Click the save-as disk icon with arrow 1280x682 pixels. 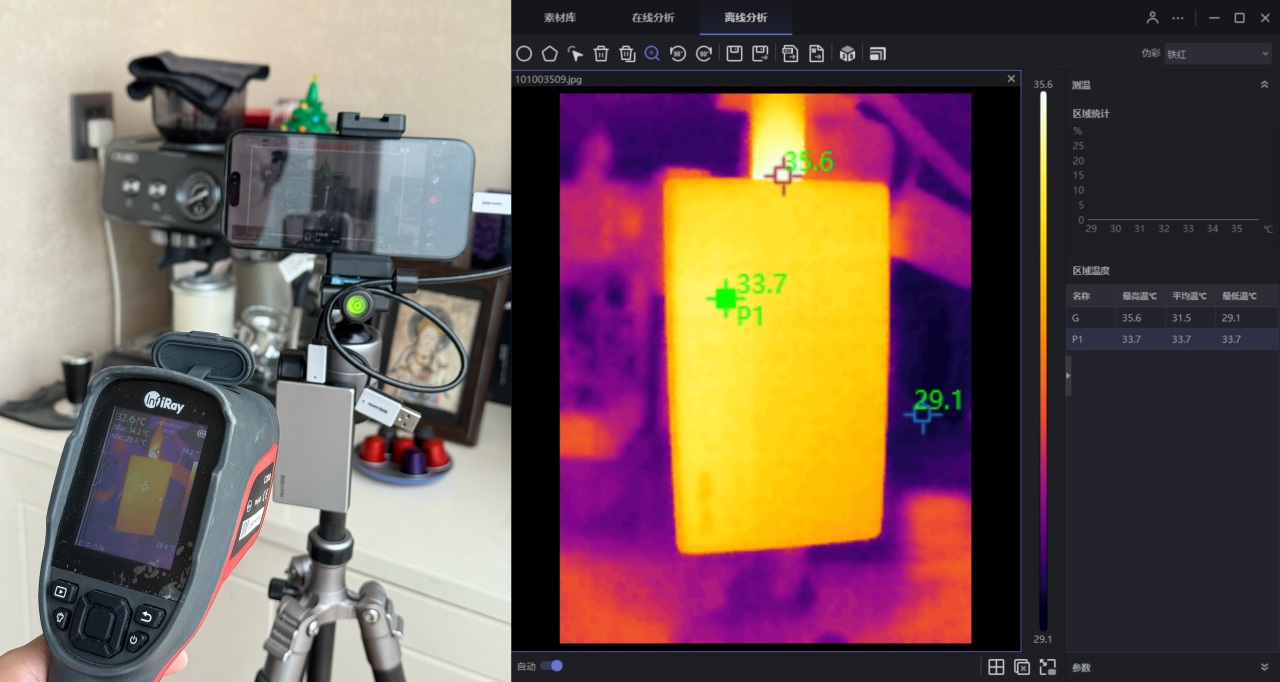pos(760,54)
